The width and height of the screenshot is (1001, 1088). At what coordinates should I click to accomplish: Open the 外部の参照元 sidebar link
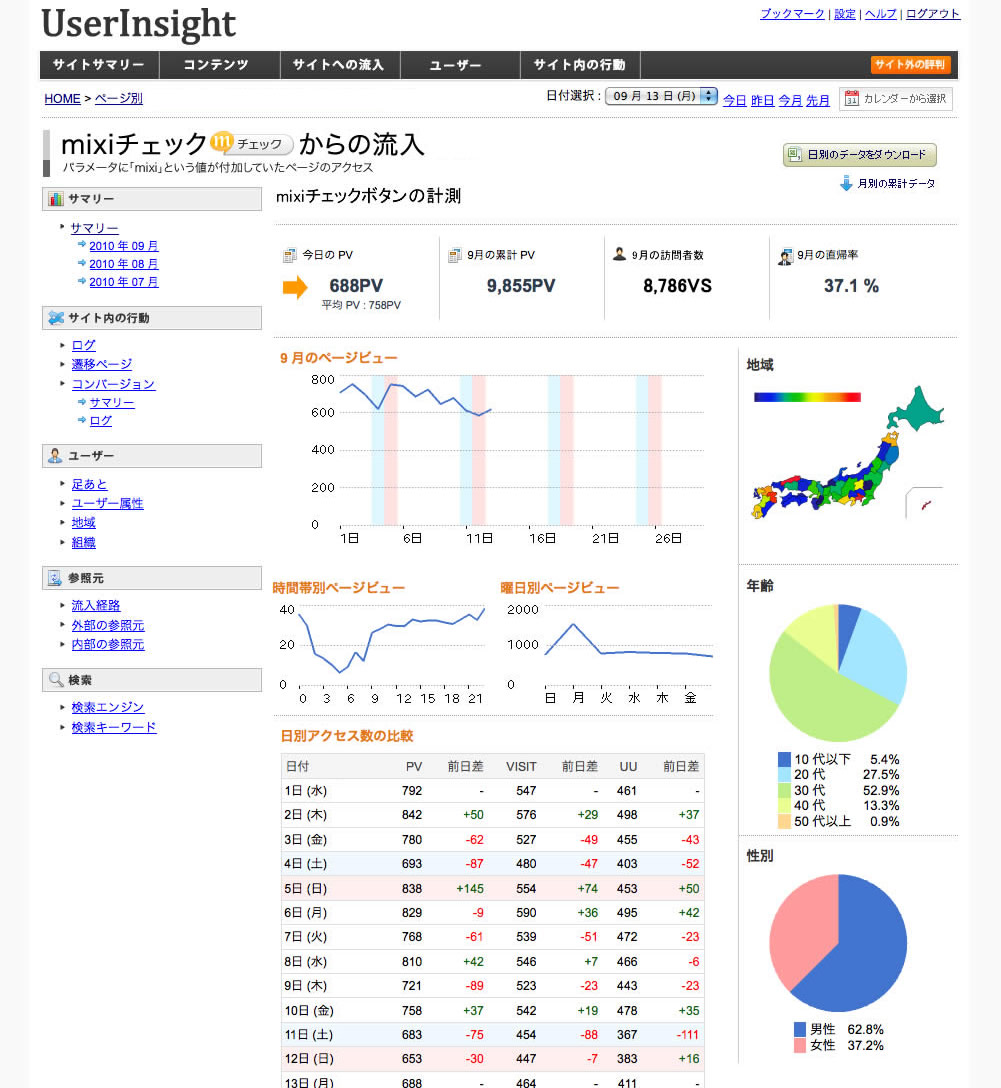click(x=108, y=625)
